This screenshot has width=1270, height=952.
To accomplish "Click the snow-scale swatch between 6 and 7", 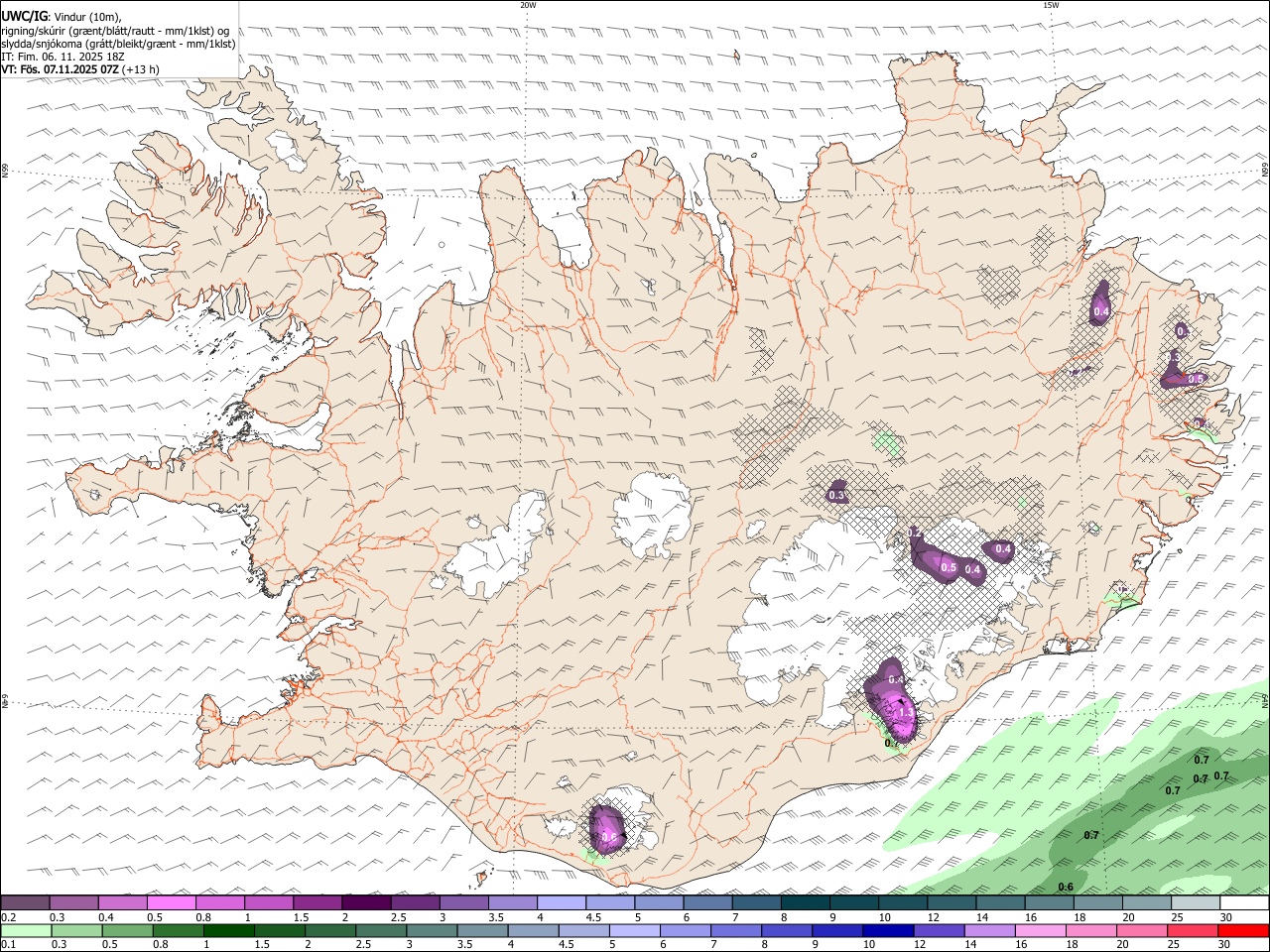I will coord(707,903).
